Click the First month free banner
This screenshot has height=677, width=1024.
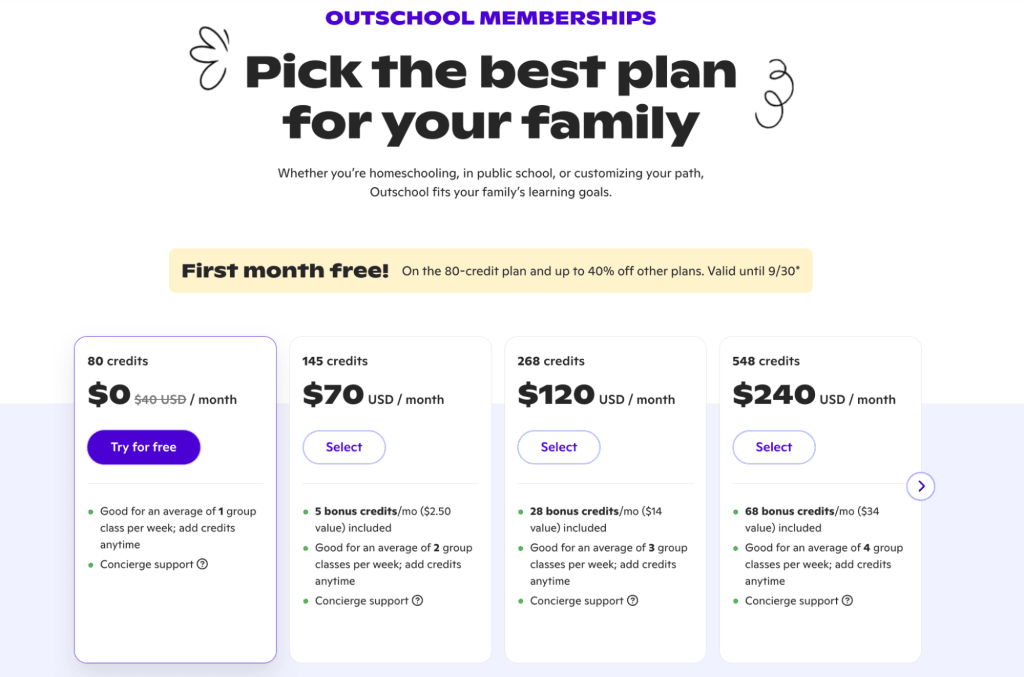point(490,270)
